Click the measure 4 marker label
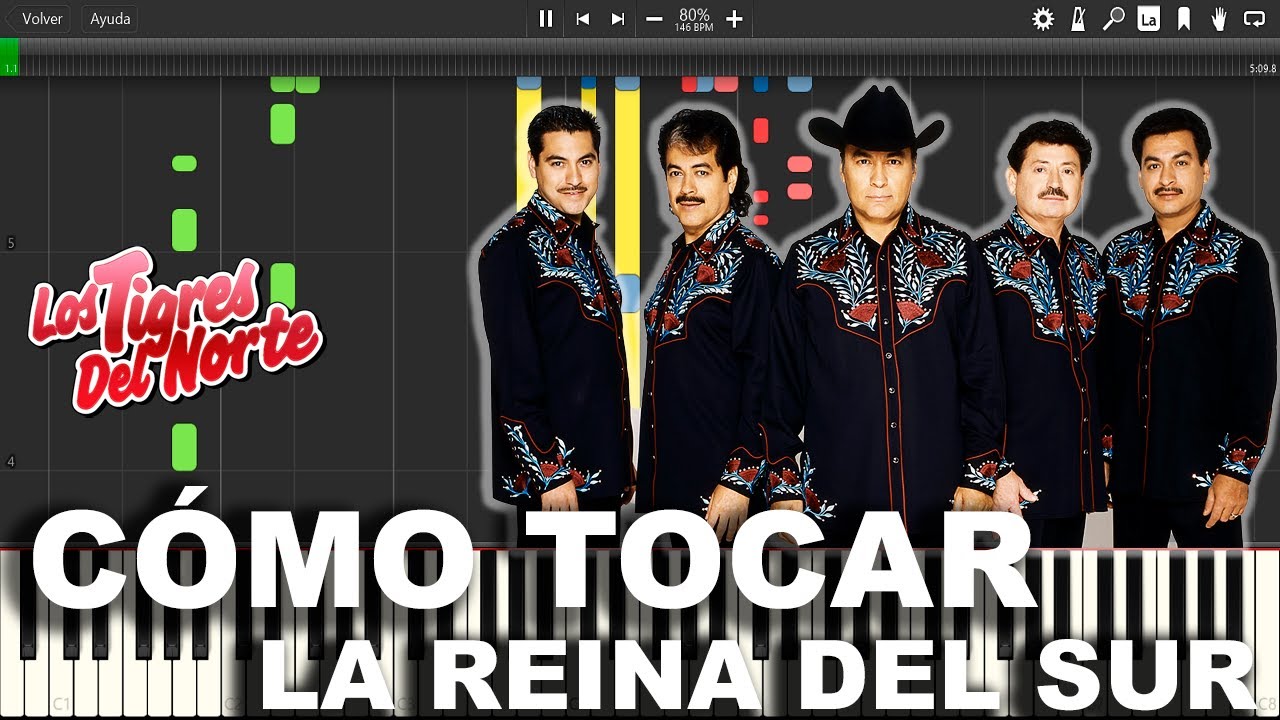The height and width of the screenshot is (720, 1280). (11, 462)
